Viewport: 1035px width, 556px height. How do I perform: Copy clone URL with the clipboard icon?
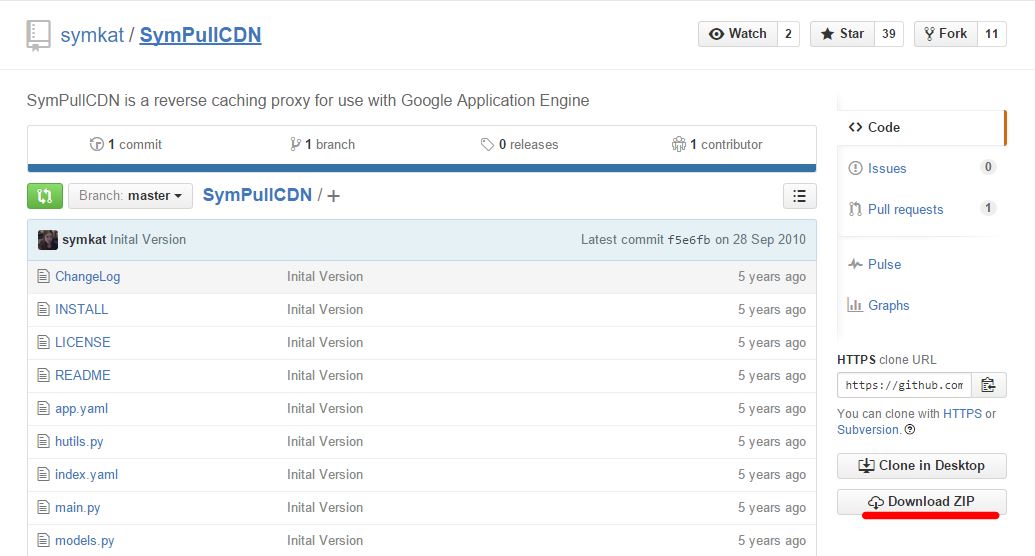pos(988,385)
